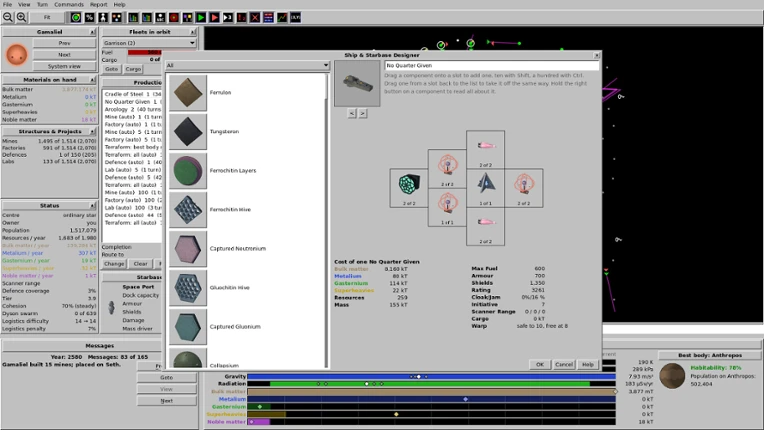Collapse the Materials on hand panel arrow
764x430 pixels.
[x=92, y=80]
